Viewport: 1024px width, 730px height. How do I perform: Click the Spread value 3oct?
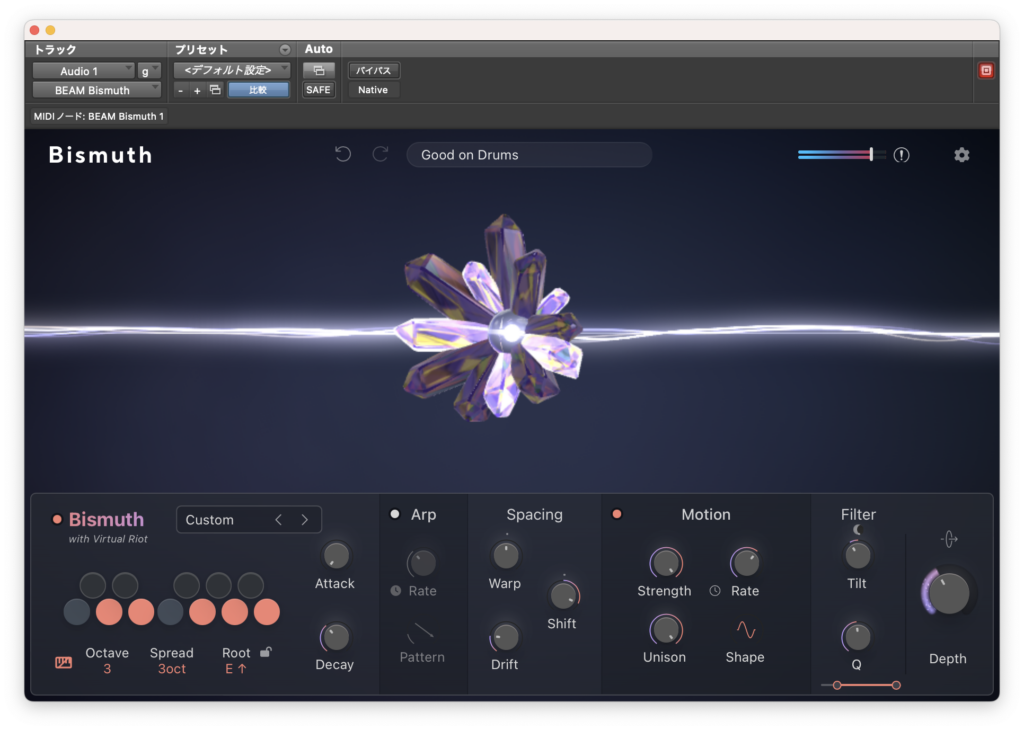[172, 669]
